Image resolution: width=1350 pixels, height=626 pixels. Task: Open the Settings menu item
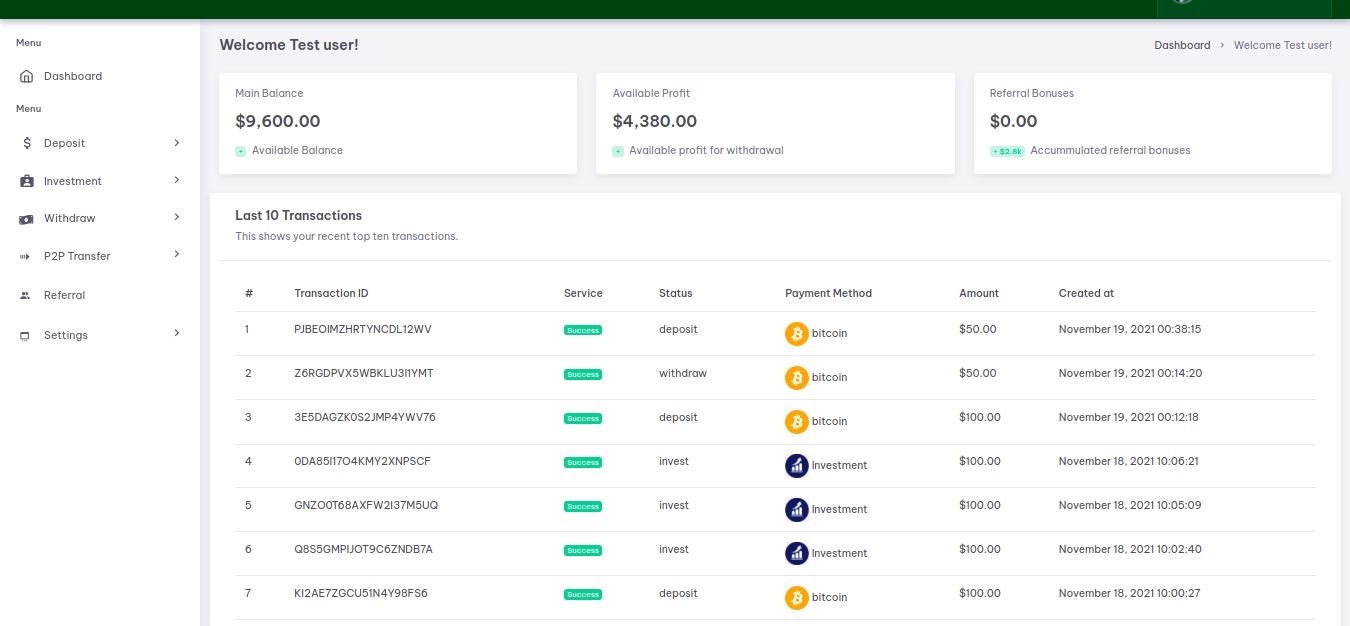66,335
